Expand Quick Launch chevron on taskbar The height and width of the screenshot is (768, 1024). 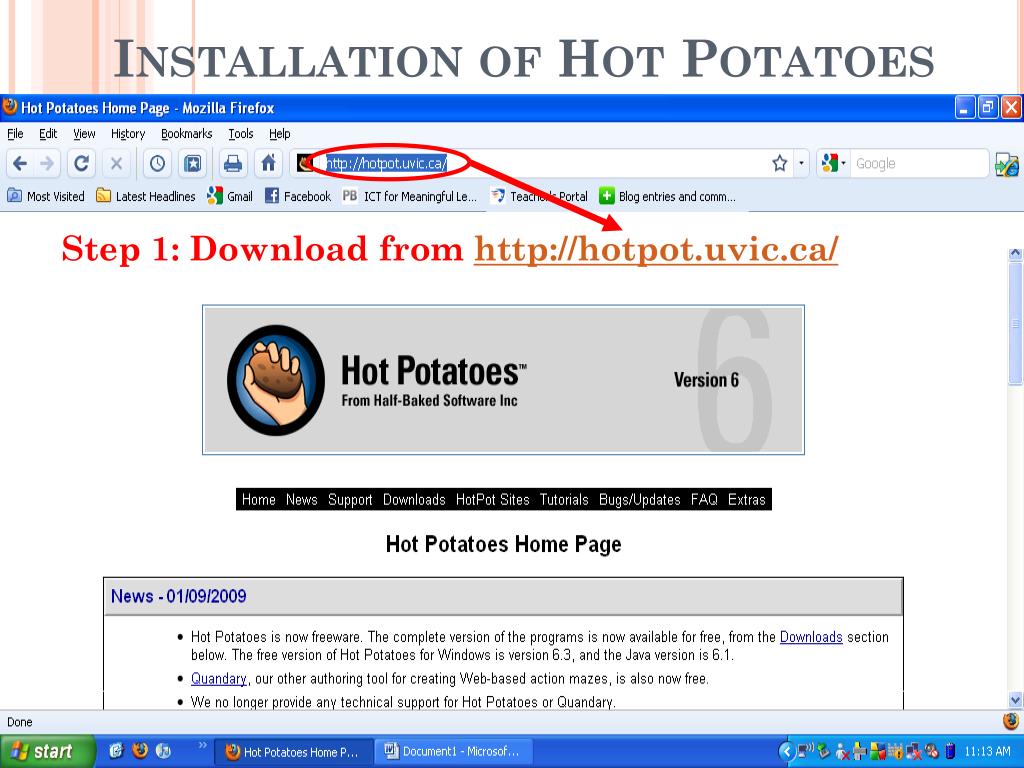click(x=202, y=744)
